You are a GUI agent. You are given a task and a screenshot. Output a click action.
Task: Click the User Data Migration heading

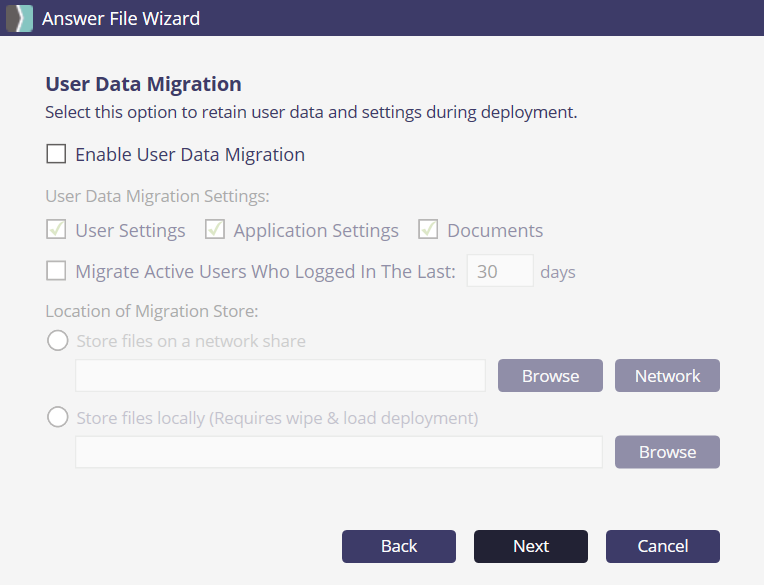pos(144,85)
